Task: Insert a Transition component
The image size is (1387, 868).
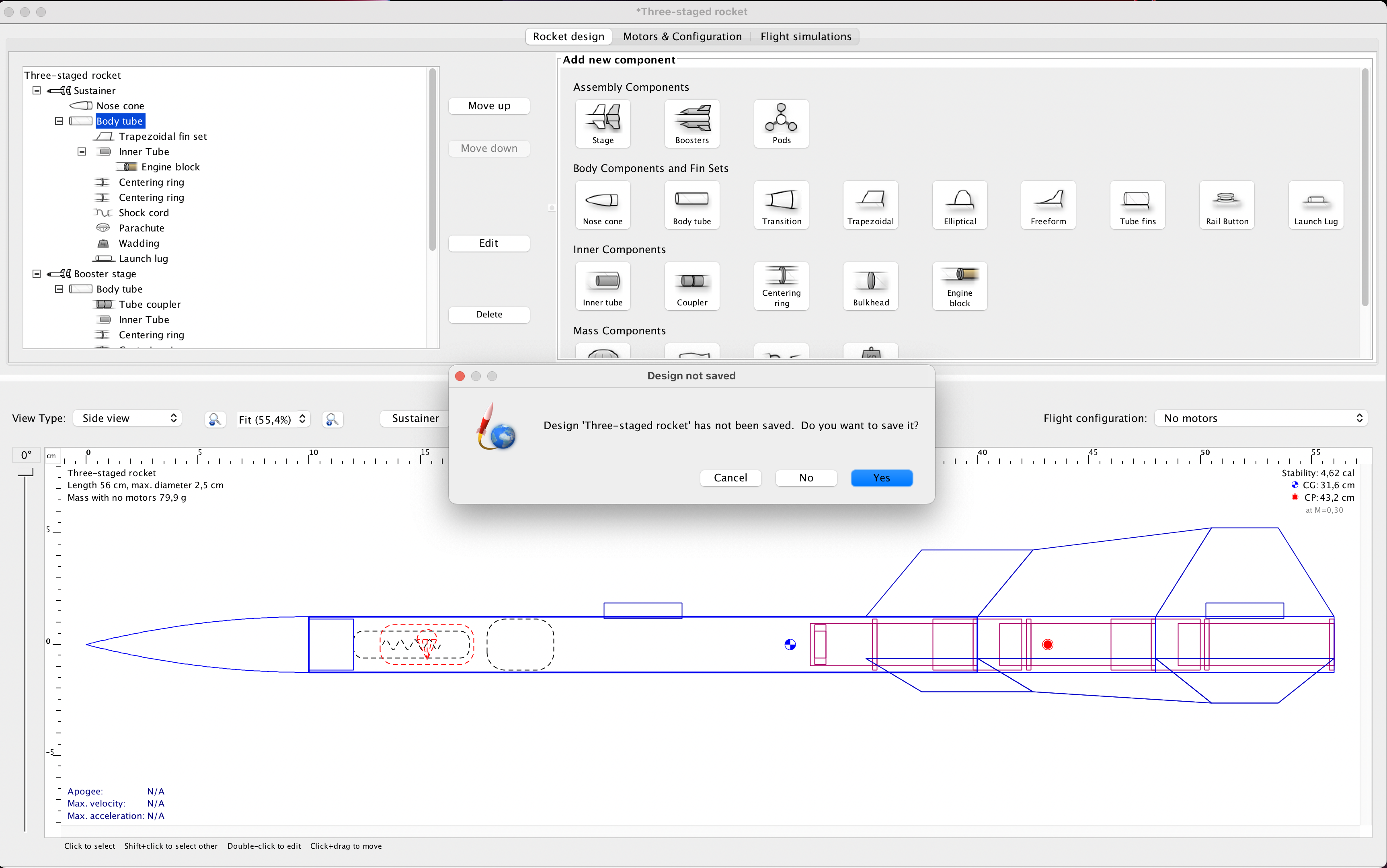Action: tap(780, 205)
